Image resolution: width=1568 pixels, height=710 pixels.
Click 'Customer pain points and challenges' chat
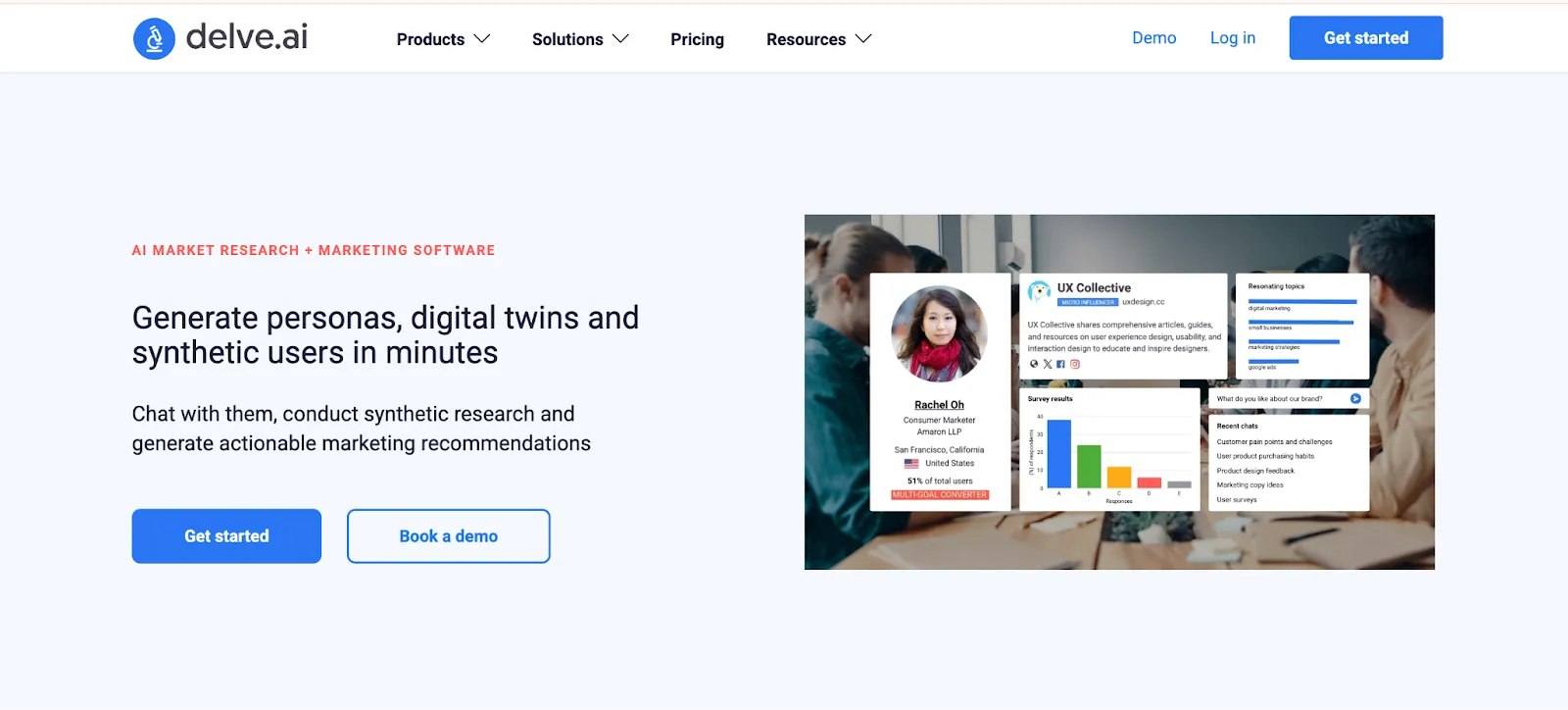1274,442
